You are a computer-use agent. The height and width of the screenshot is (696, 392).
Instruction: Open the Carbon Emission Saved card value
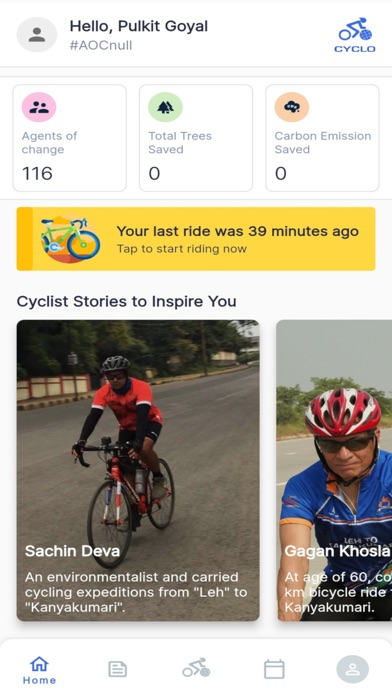coord(281,173)
